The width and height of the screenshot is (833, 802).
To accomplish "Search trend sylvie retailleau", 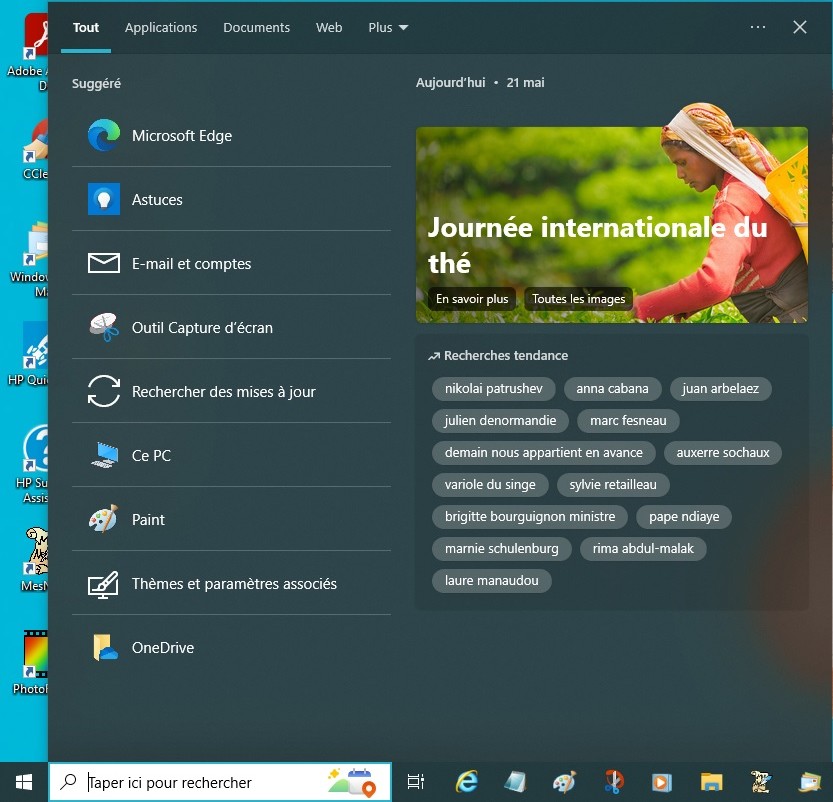I will tap(613, 484).
